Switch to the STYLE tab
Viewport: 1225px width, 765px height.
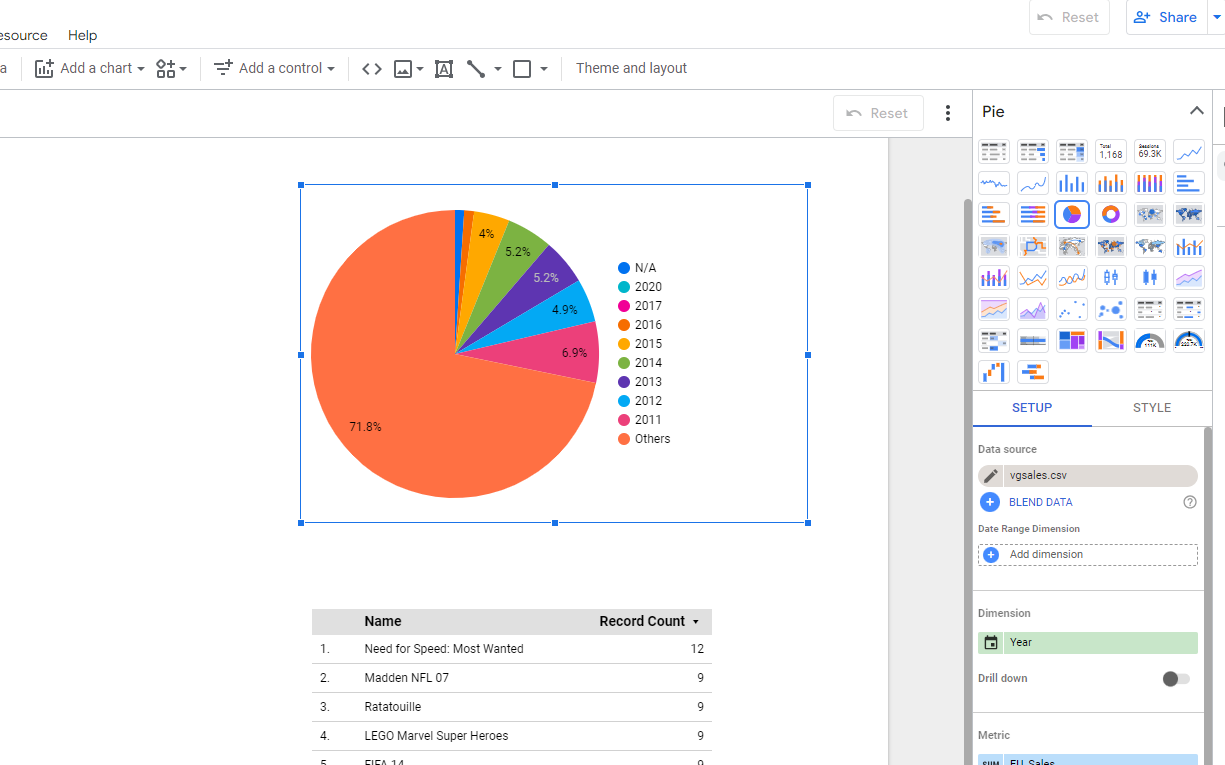click(x=1151, y=408)
